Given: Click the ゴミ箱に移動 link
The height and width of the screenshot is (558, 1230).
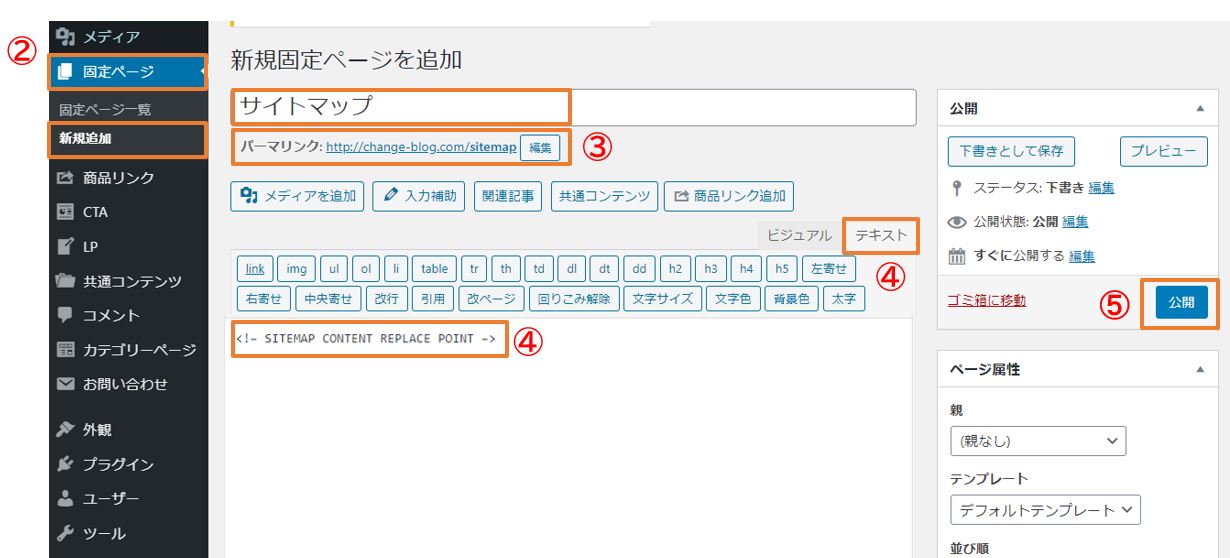Looking at the screenshot, I should pos(986,300).
